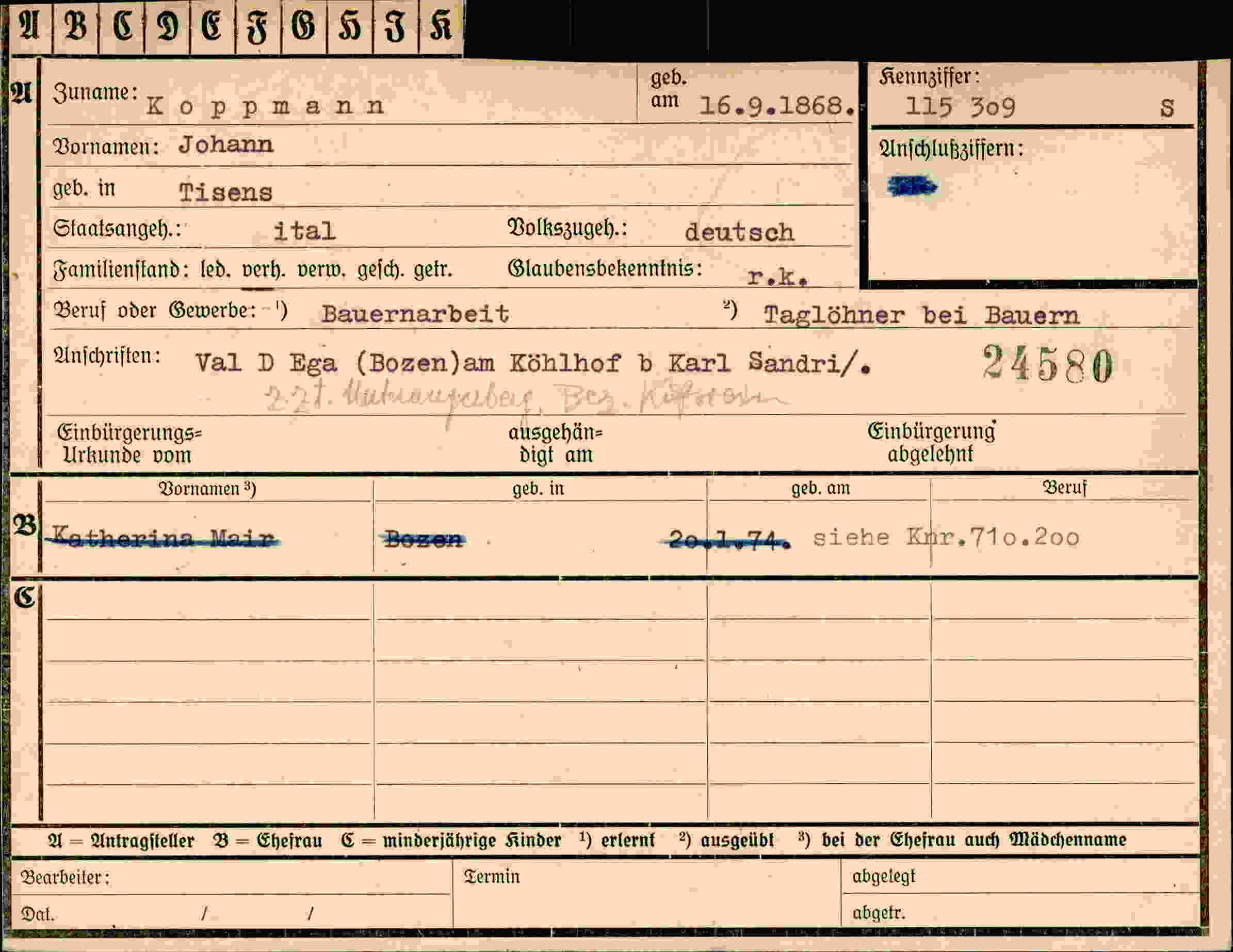This screenshot has height=952, width=1233.
Task: Click the 'Termin' label
Action: point(492,876)
